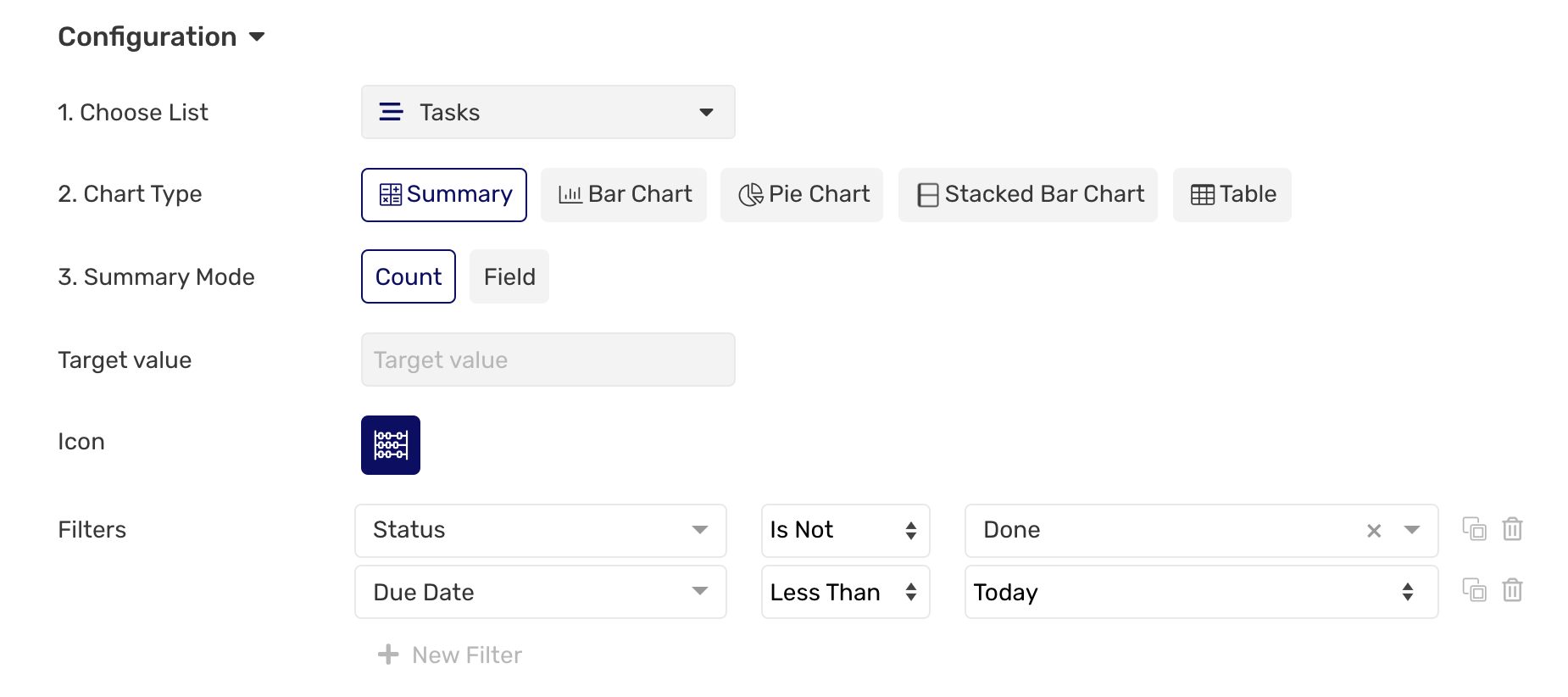Image resolution: width=1568 pixels, height=697 pixels.
Task: Open the Today value selector
Action: pyautogui.click(x=1407, y=592)
